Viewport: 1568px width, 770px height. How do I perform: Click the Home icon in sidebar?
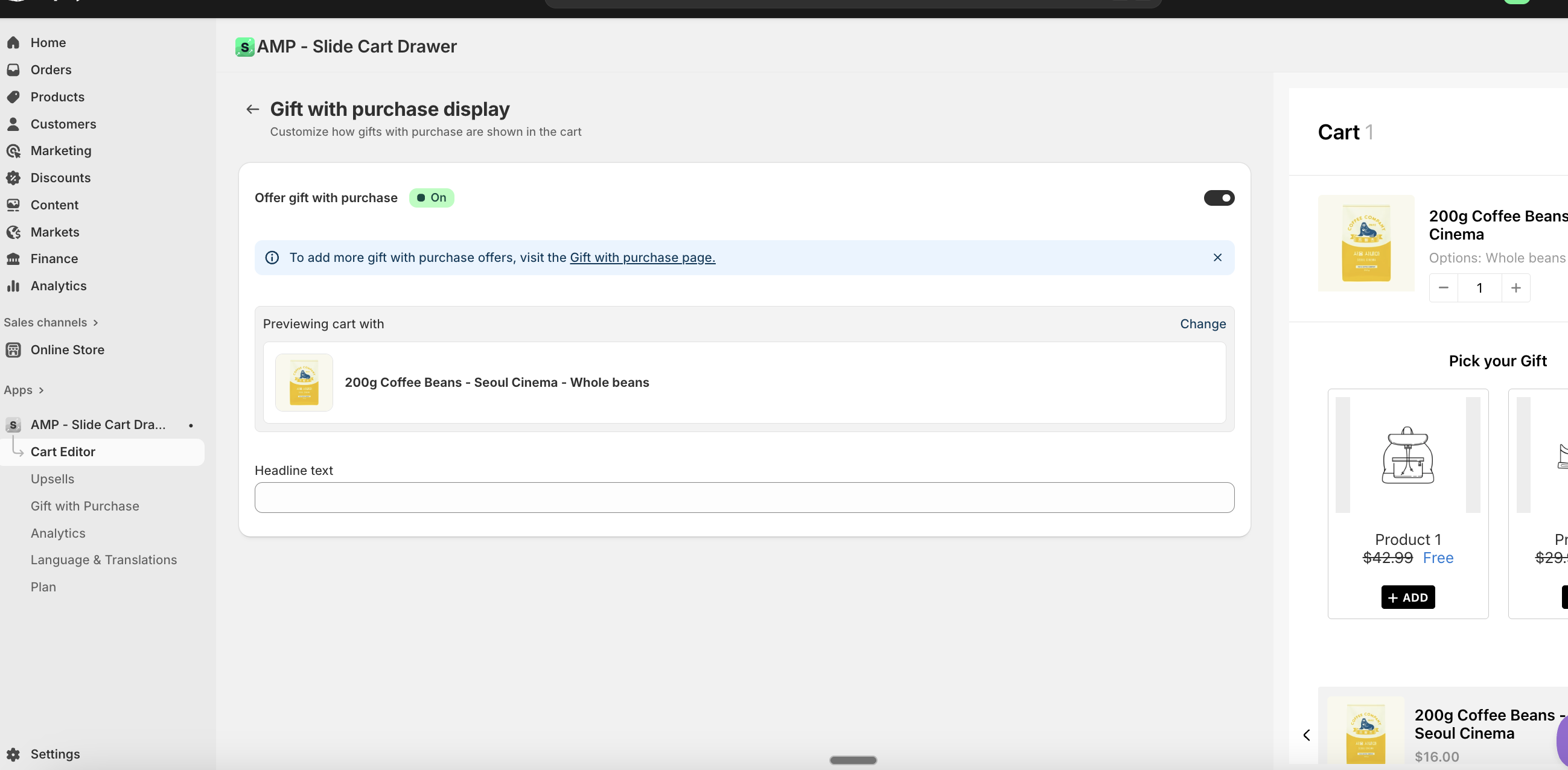click(x=13, y=43)
